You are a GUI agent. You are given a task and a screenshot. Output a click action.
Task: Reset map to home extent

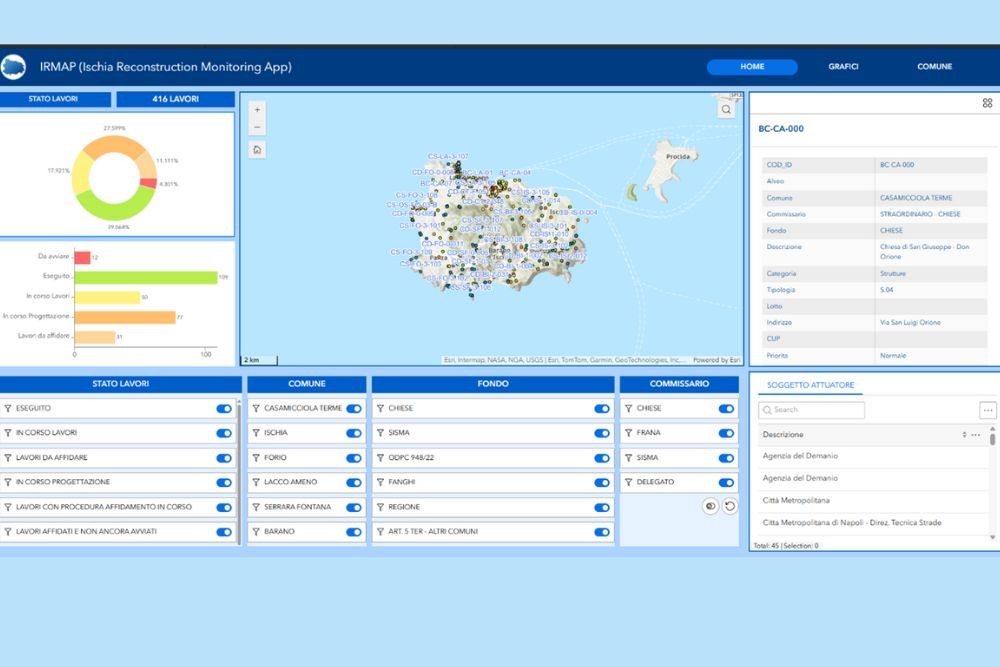coord(257,150)
